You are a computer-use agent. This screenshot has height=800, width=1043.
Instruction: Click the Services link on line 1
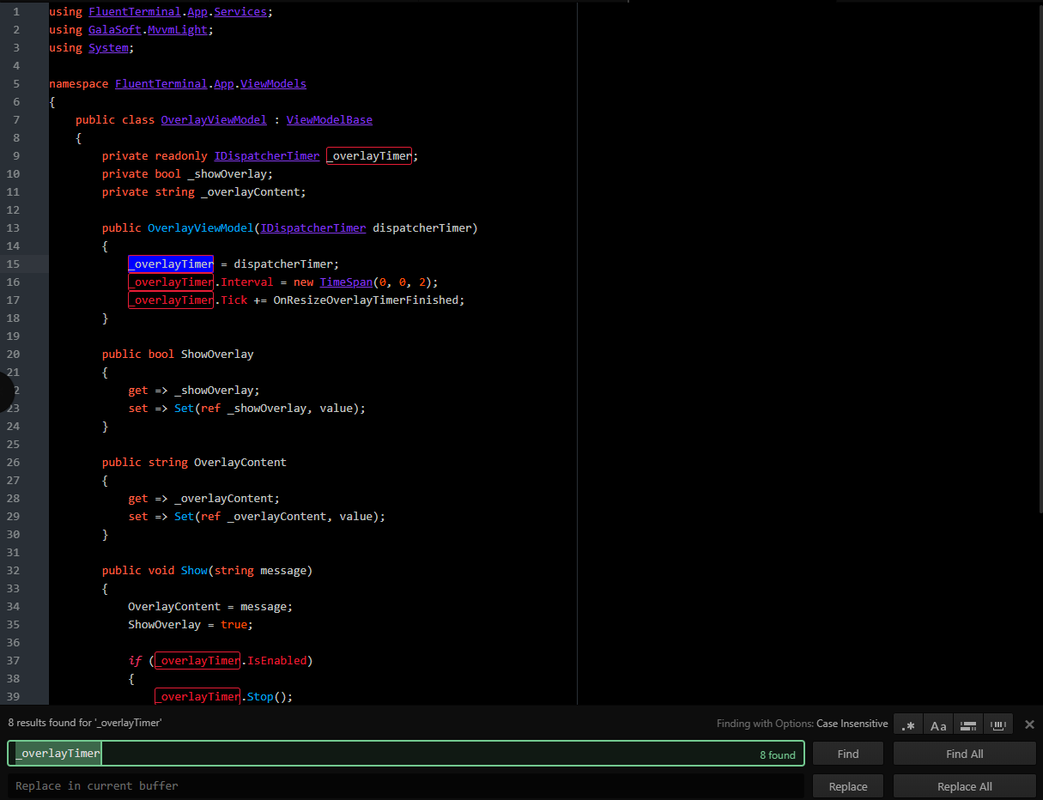(240, 12)
